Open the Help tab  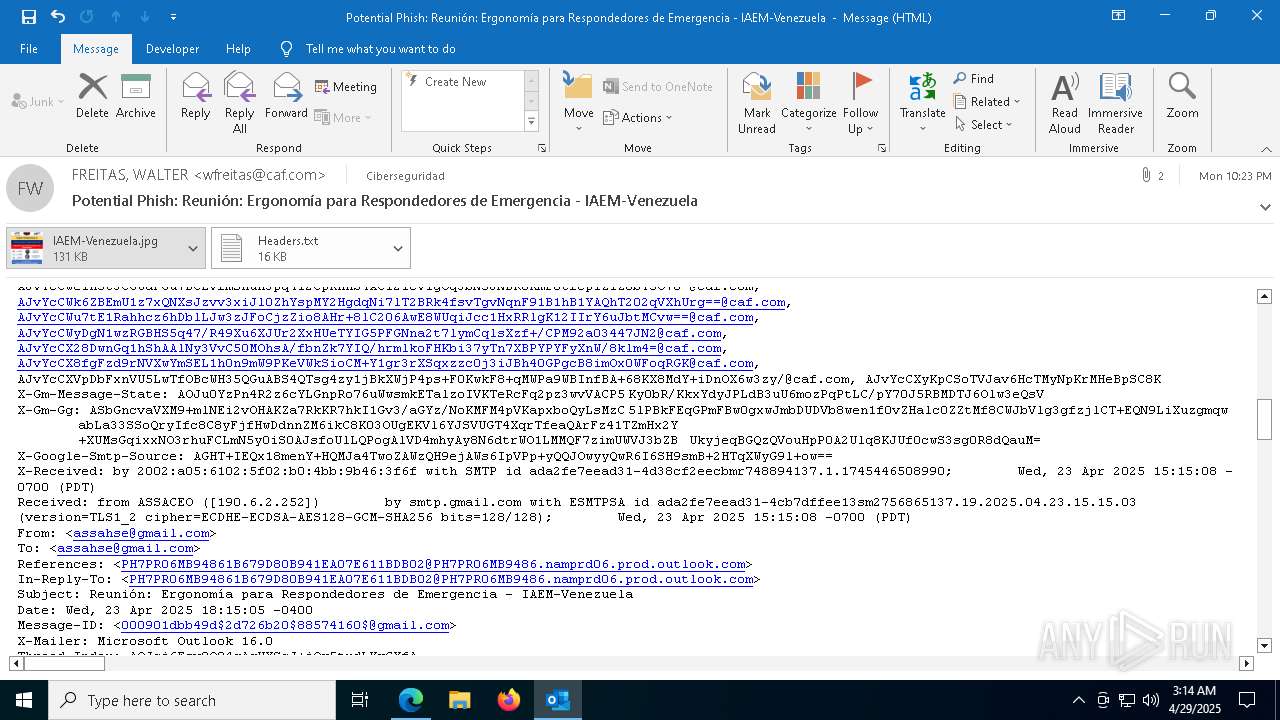[238, 49]
